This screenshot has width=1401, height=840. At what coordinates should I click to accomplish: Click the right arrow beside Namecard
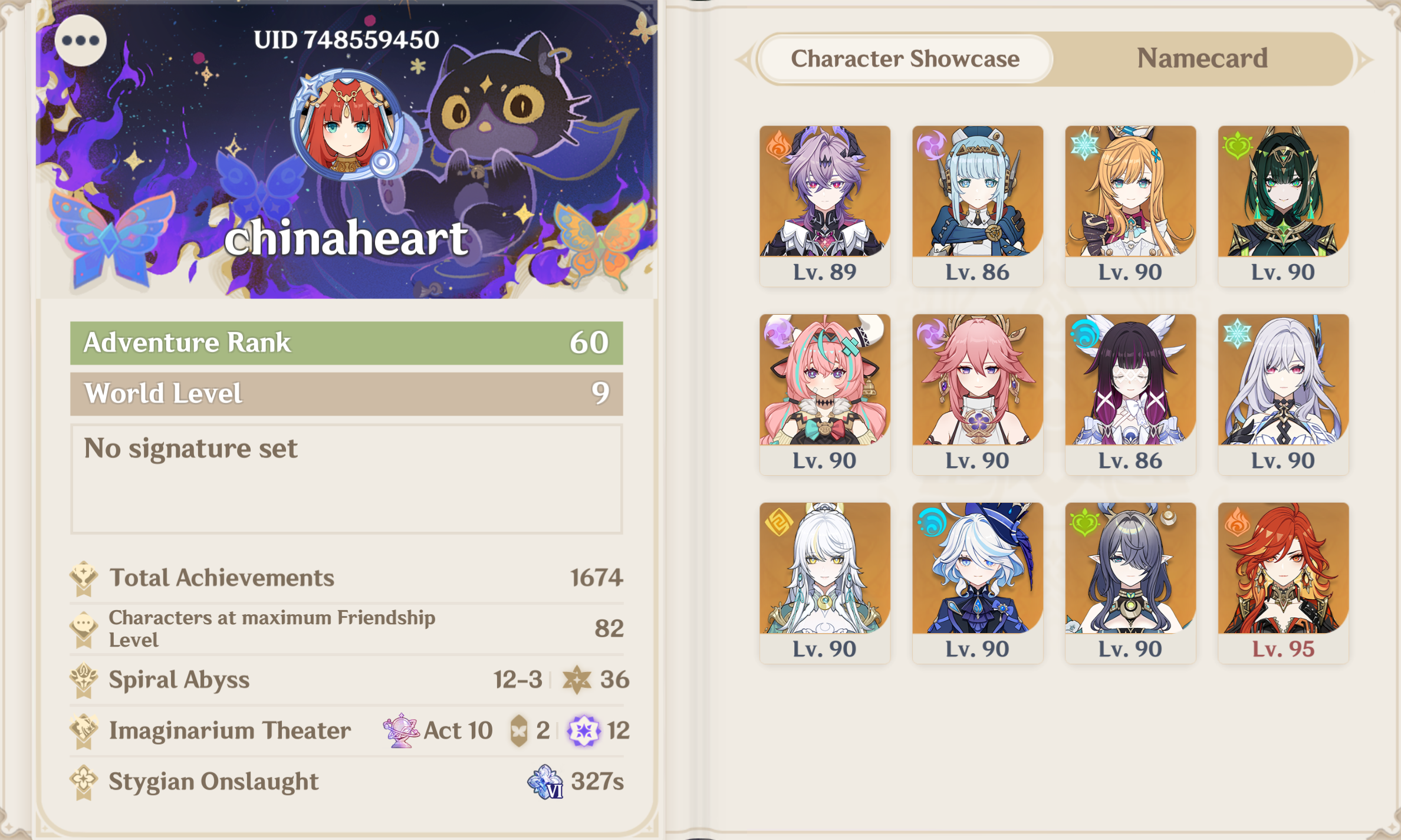pyautogui.click(x=1364, y=60)
